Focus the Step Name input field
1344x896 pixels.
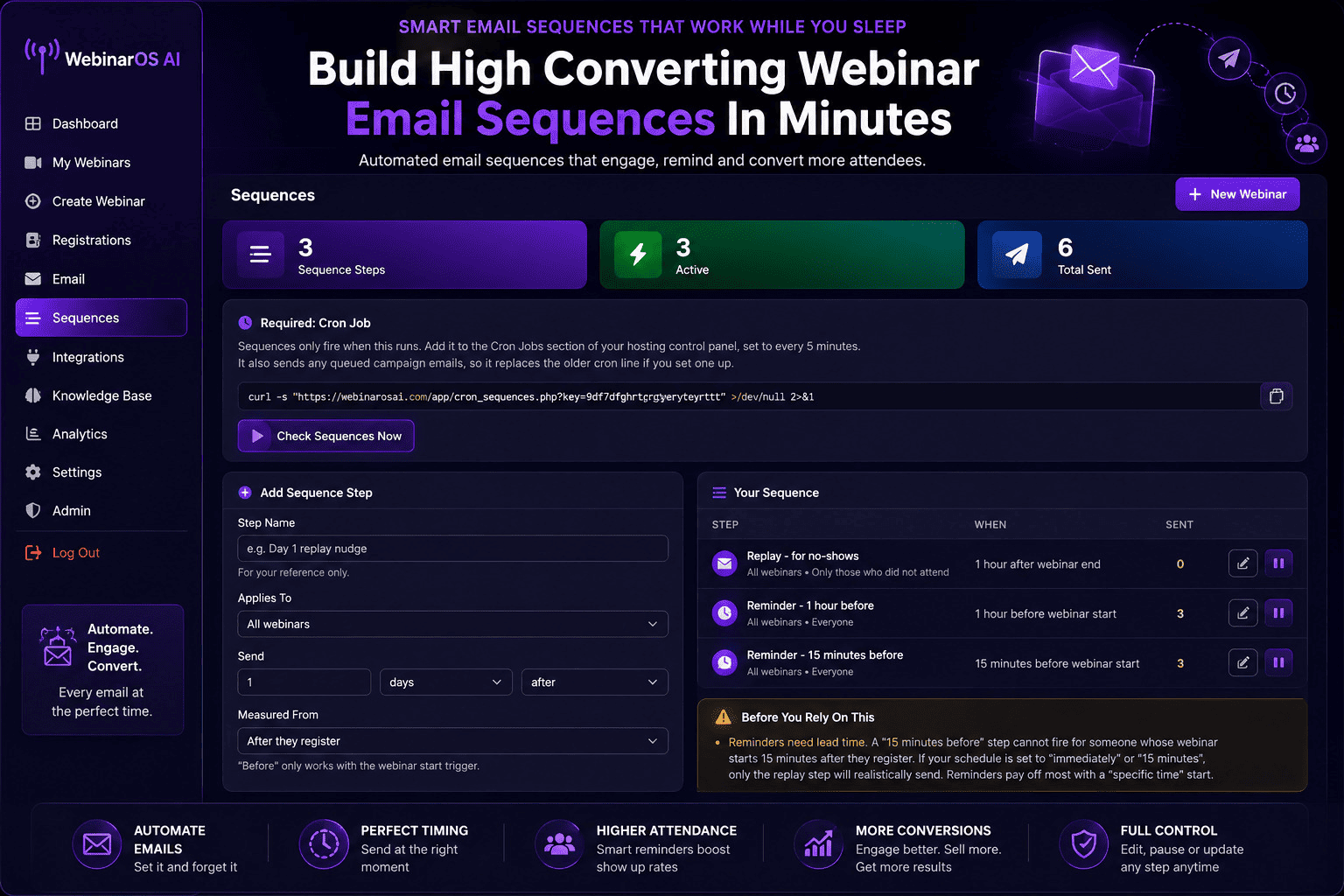coord(452,549)
